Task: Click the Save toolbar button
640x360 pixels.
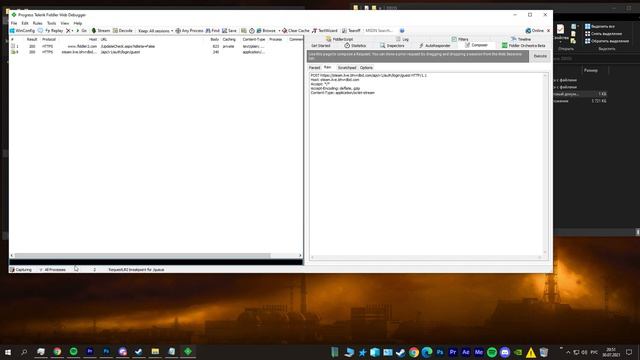Action: tap(229, 31)
